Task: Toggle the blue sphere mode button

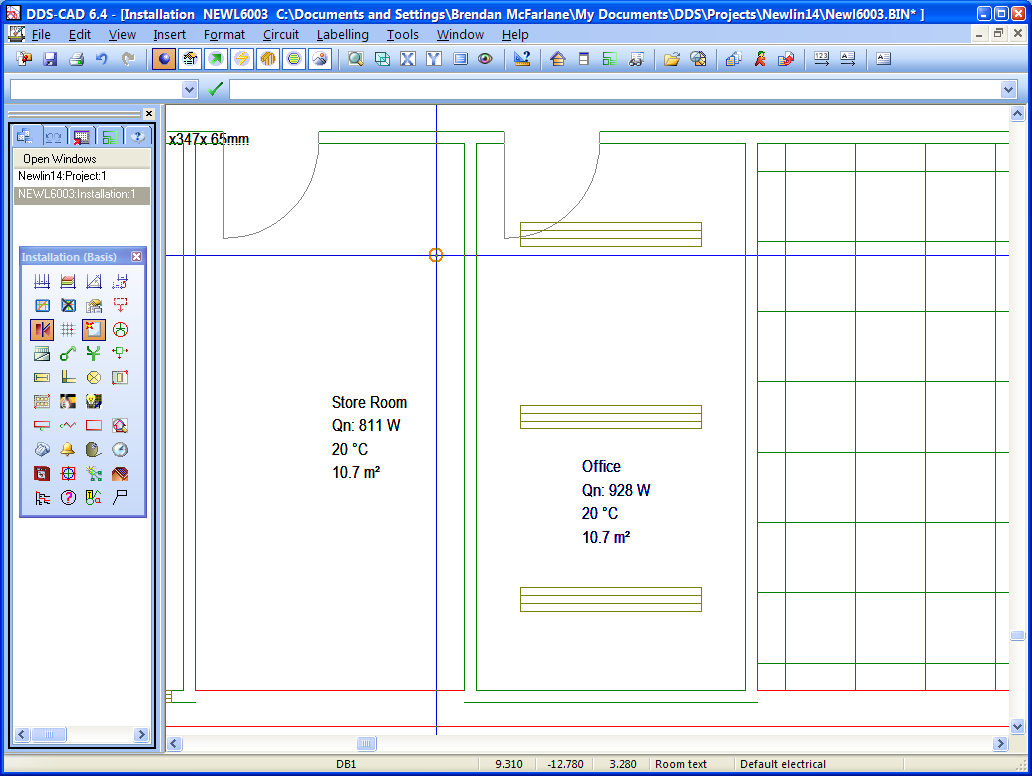Action: click(x=164, y=59)
